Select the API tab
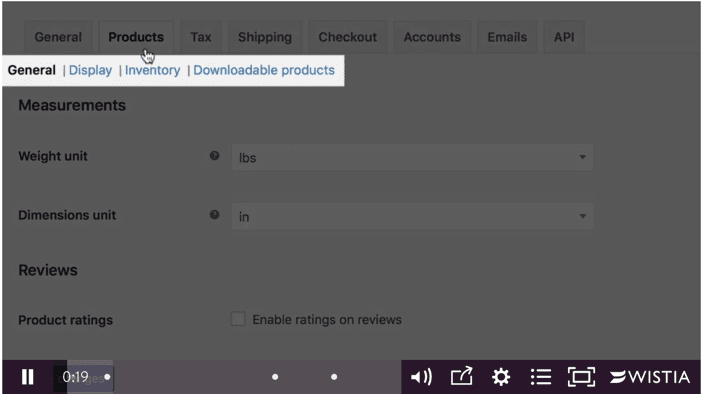This screenshot has width=703, height=394. 564,37
